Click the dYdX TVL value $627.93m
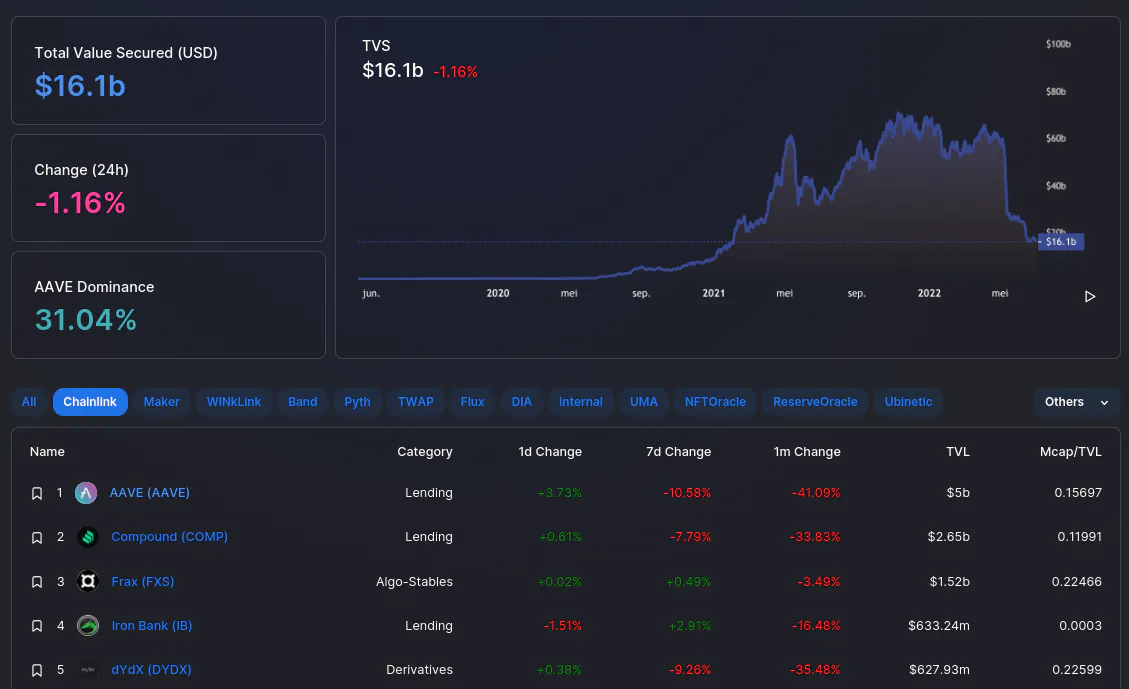 pyautogui.click(x=940, y=670)
